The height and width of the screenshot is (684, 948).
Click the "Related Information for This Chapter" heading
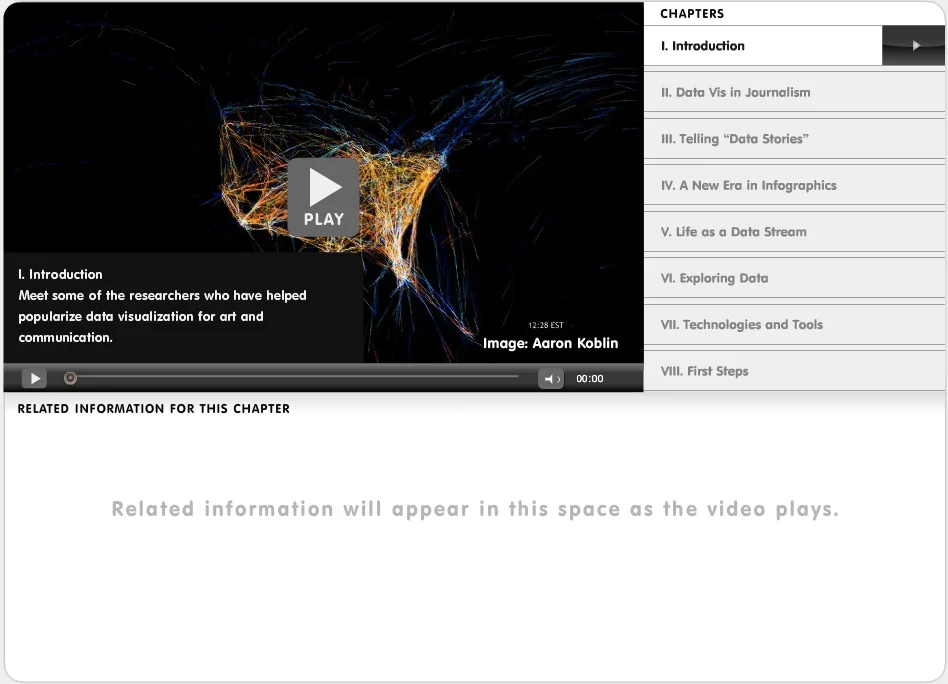pyautogui.click(x=154, y=409)
